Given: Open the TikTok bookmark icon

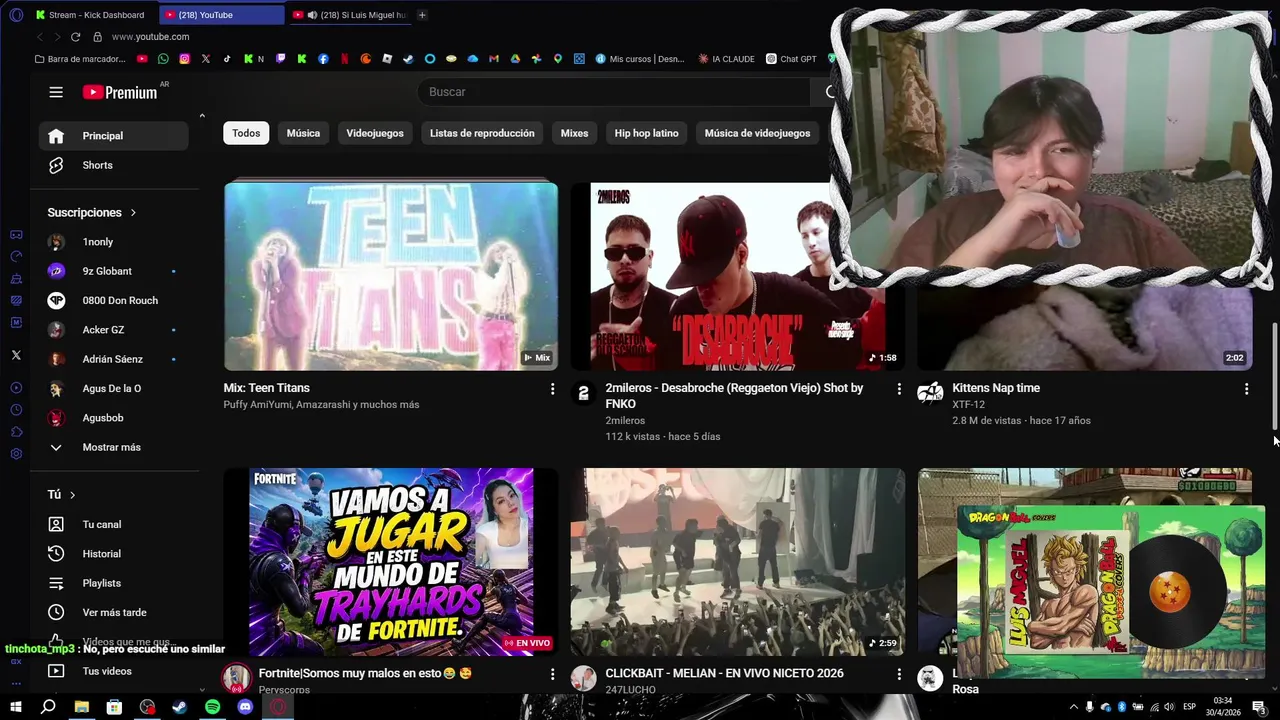Looking at the screenshot, I should pos(227,59).
